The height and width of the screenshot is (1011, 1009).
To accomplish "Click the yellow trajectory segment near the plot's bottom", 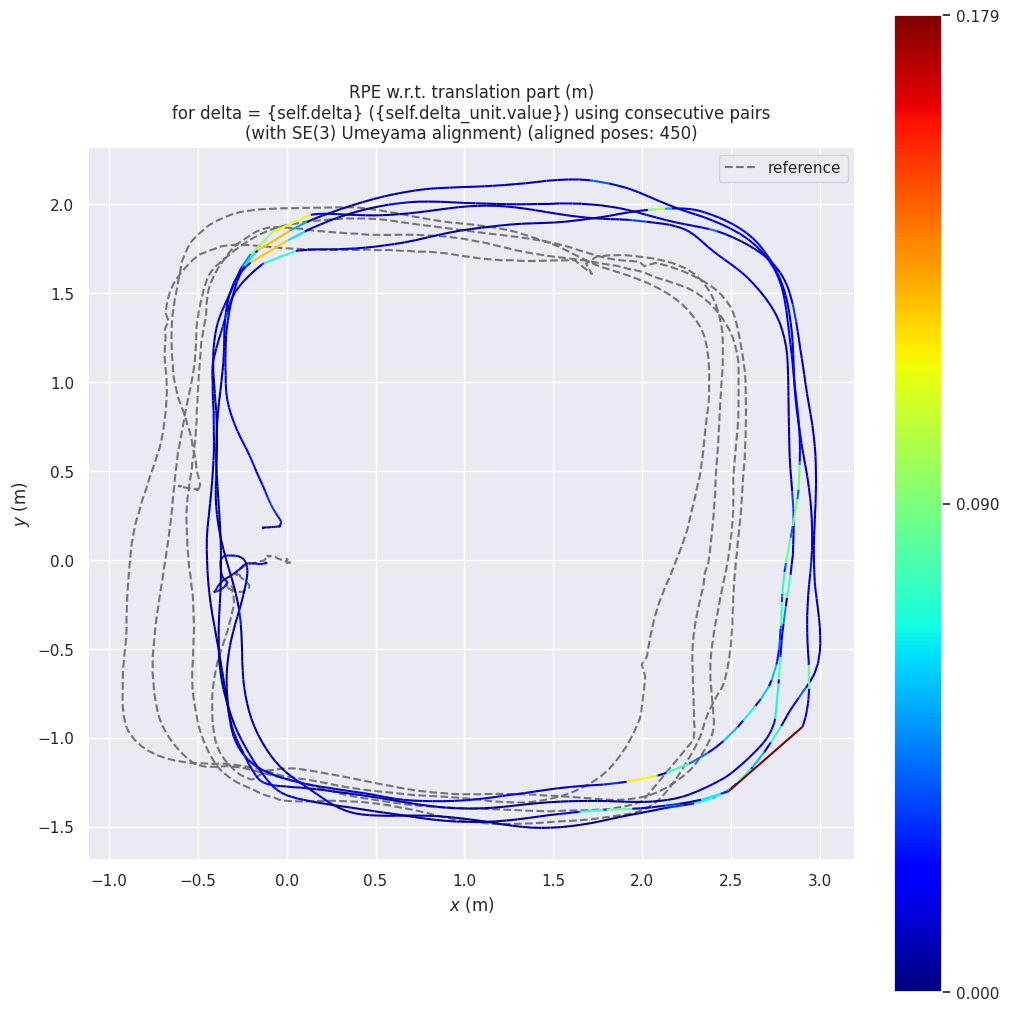I will [642, 778].
